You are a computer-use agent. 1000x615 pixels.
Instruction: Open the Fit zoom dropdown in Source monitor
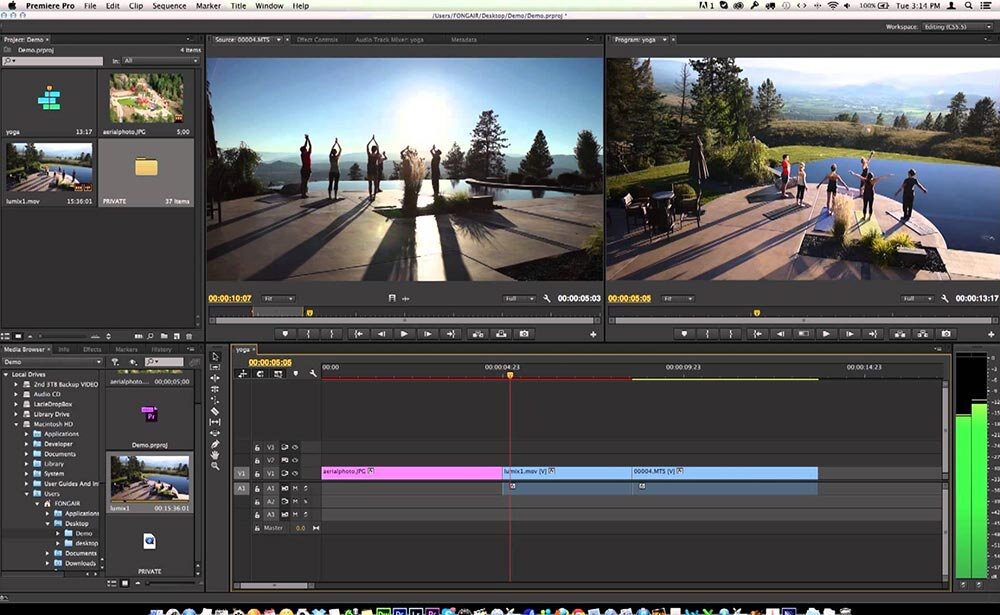pos(277,298)
